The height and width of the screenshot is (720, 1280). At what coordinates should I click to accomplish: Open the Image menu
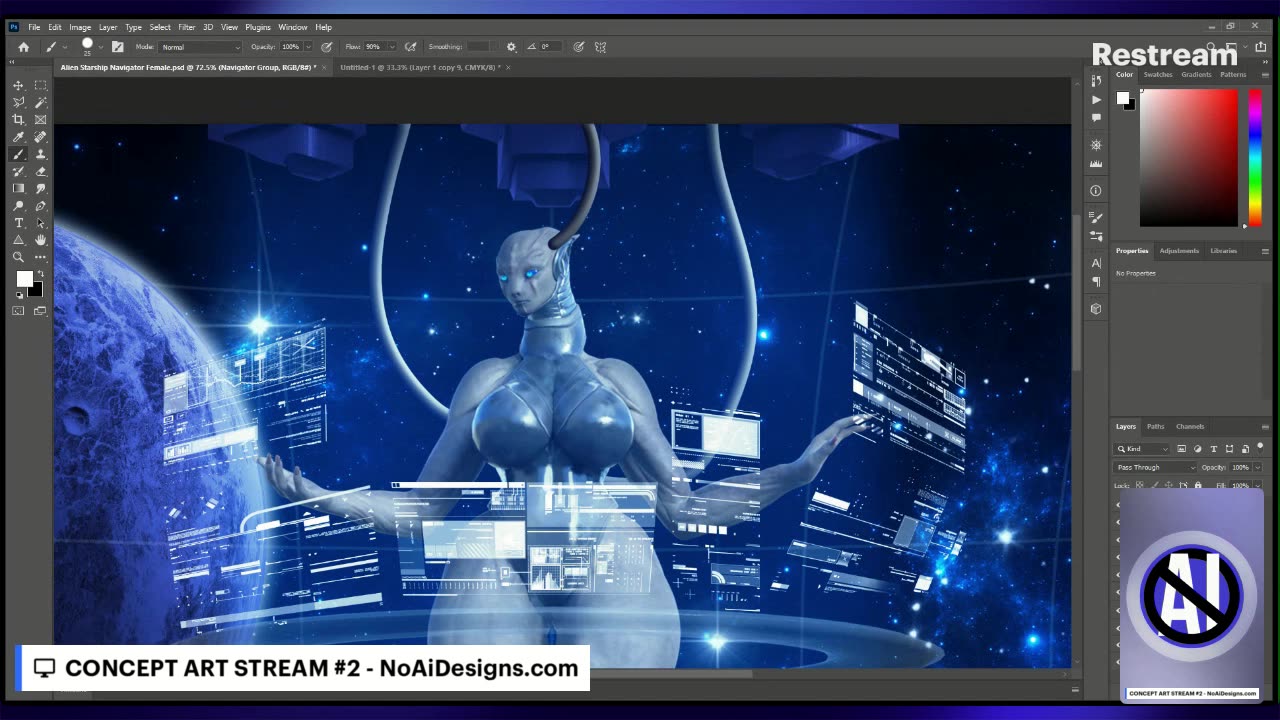click(80, 27)
